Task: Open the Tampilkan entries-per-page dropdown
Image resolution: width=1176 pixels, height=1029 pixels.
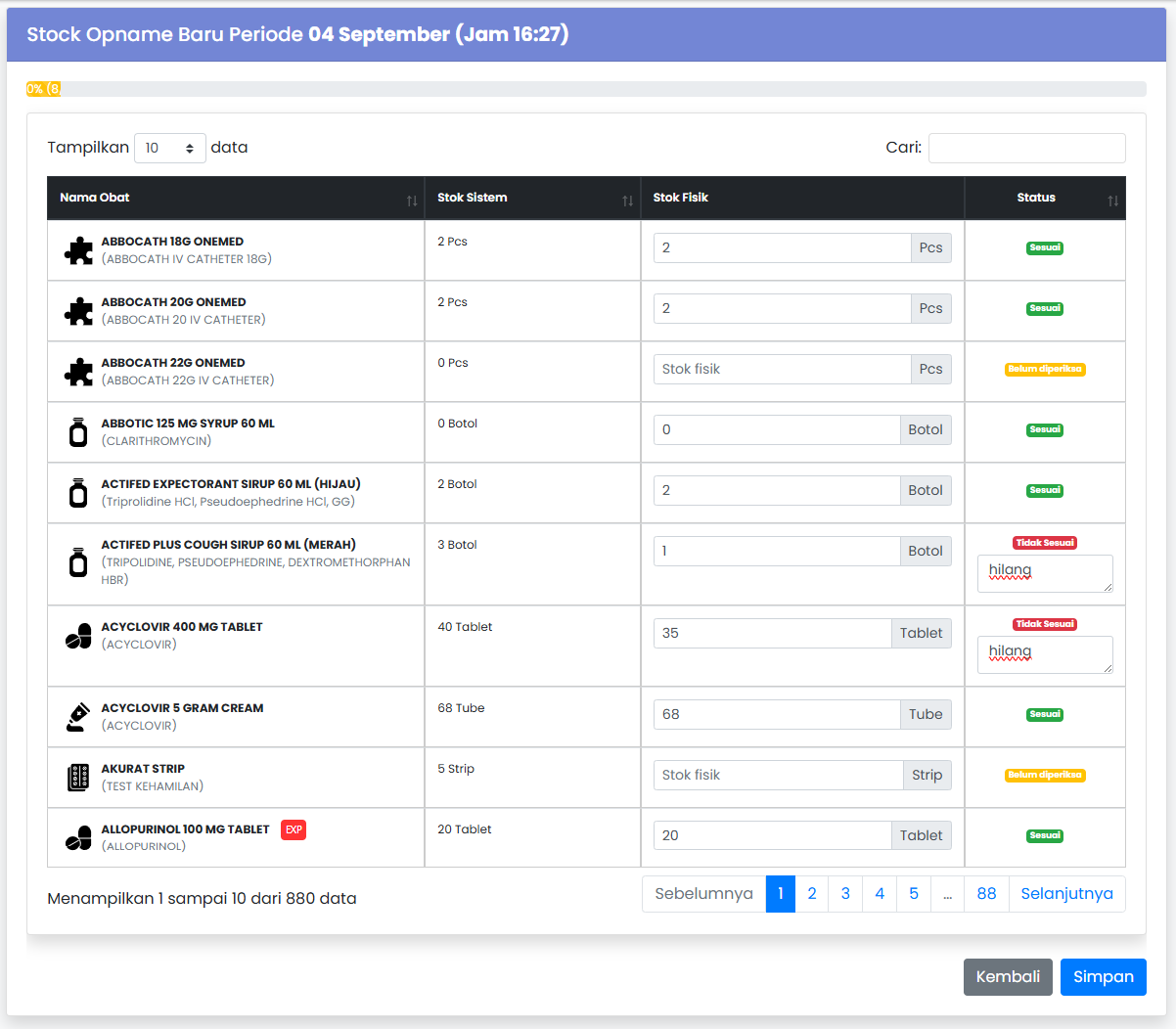Action: tap(169, 148)
